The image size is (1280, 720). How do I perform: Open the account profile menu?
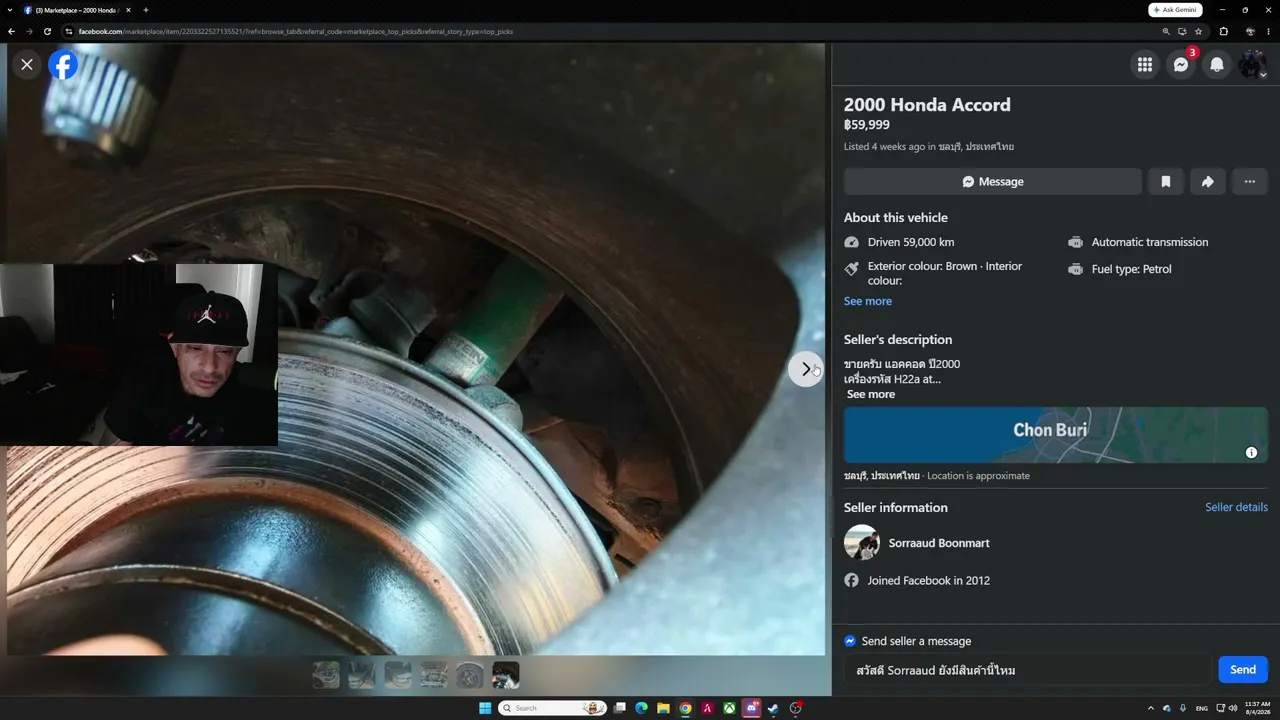(x=1253, y=65)
